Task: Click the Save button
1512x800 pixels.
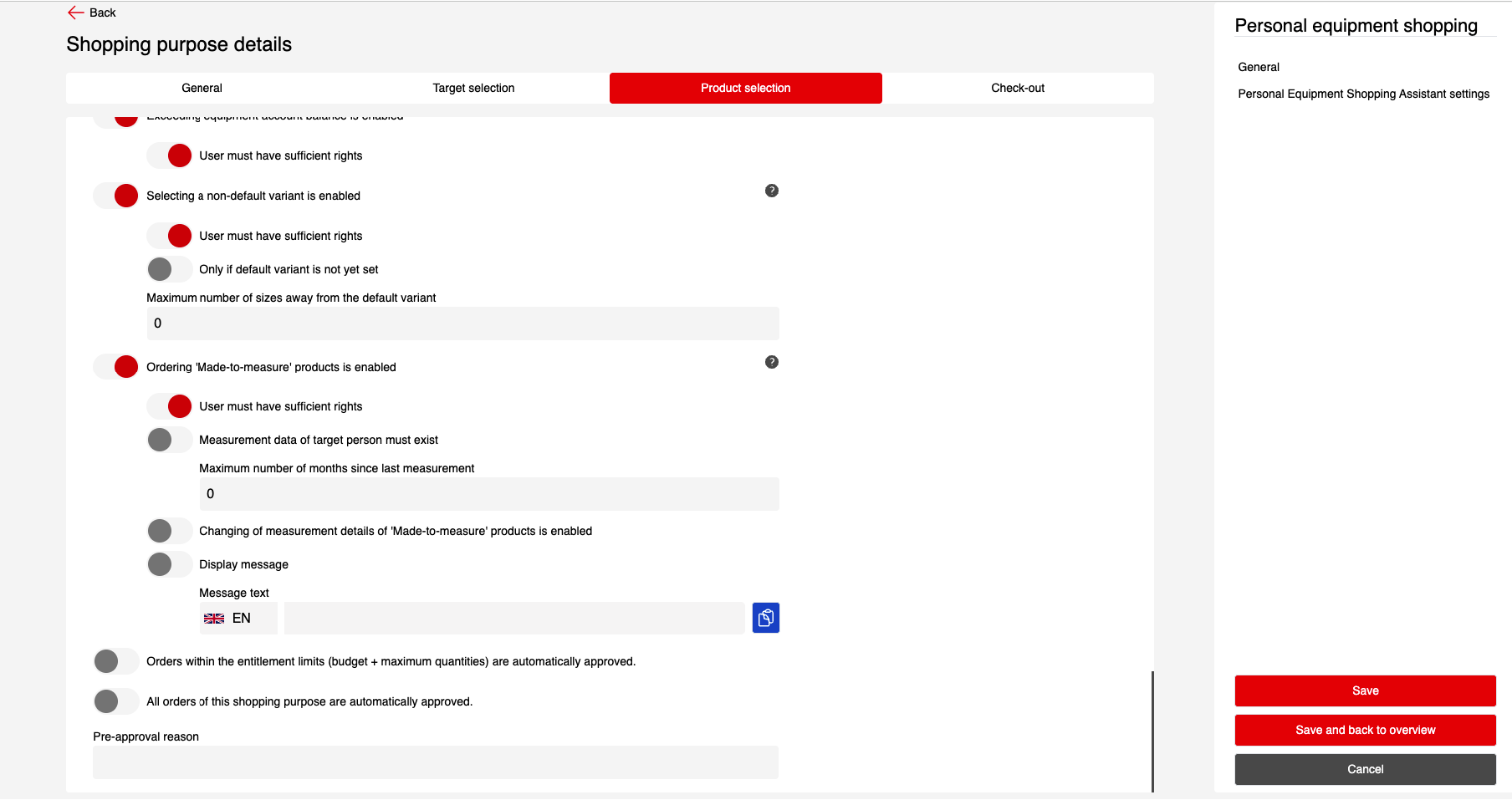Action: (1365, 690)
